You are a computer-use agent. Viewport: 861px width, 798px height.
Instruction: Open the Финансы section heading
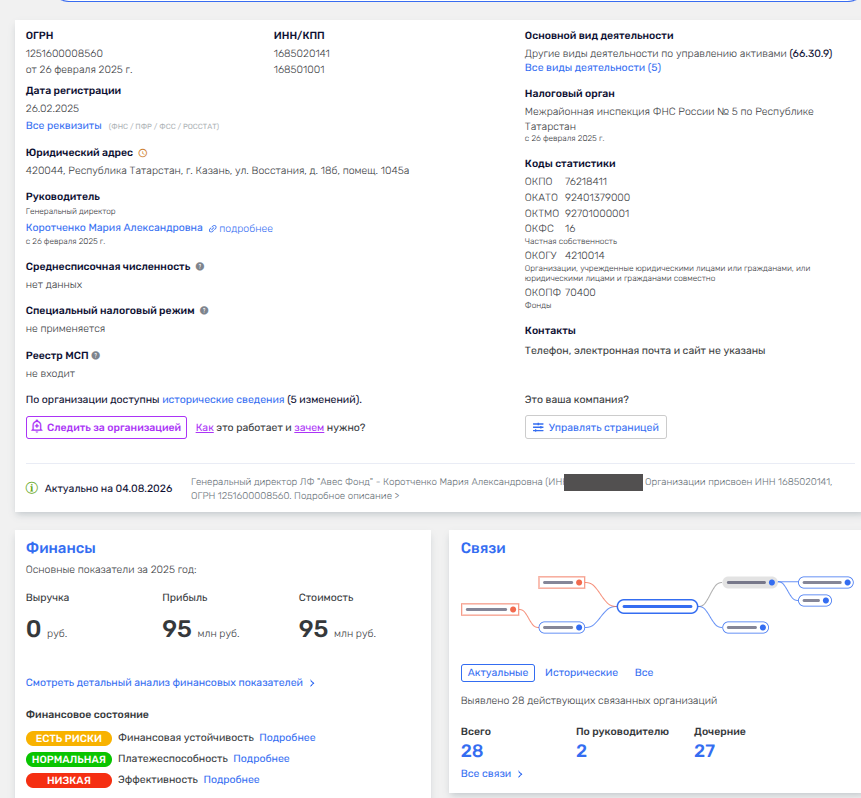[60, 548]
